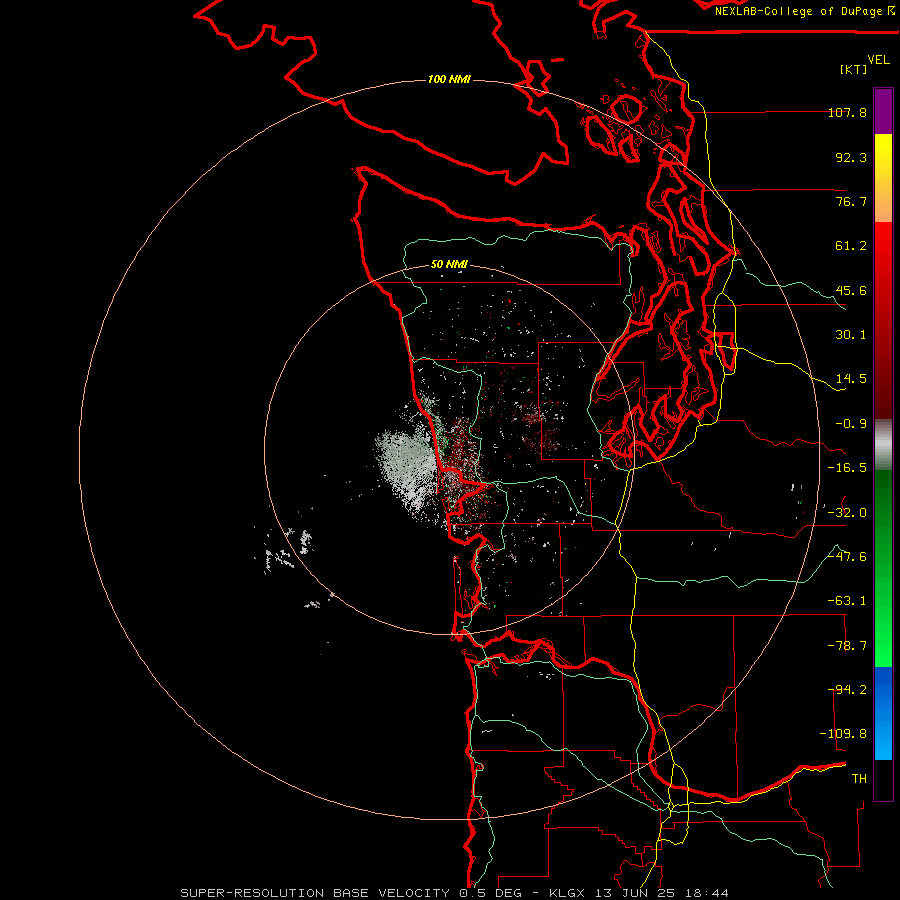The height and width of the screenshot is (900, 900).
Task: Click the blue segment of the color bar
Action: (883, 713)
